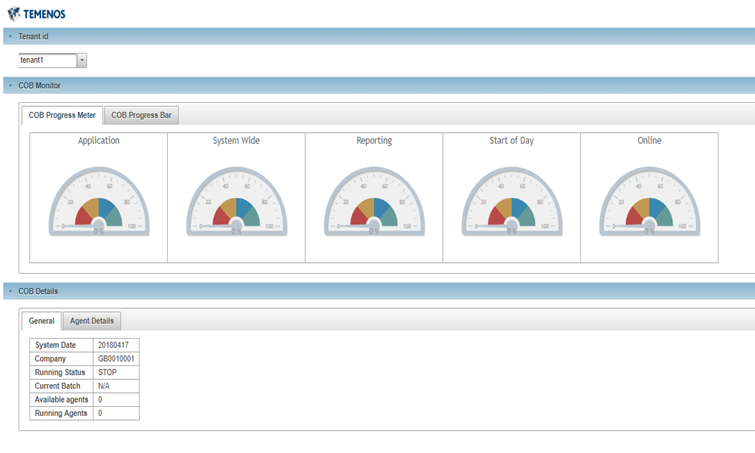Click the Running Status STOP cell
This screenshot has width=755, height=453.
115,372
